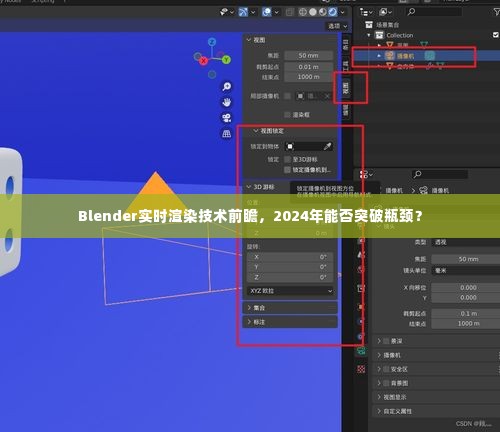Enable the 锁定摄像机到... checkbox
Viewport: 500px width, 432px height.
click(287, 170)
